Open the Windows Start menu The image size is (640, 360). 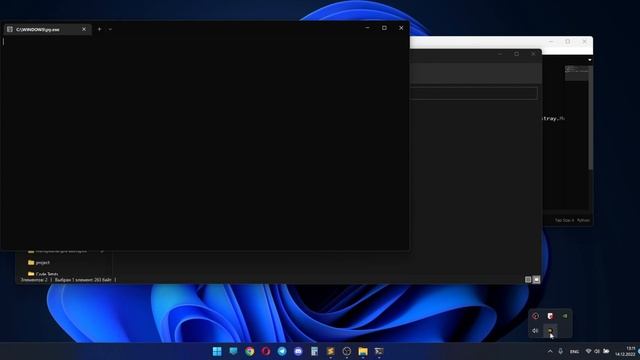click(217, 351)
